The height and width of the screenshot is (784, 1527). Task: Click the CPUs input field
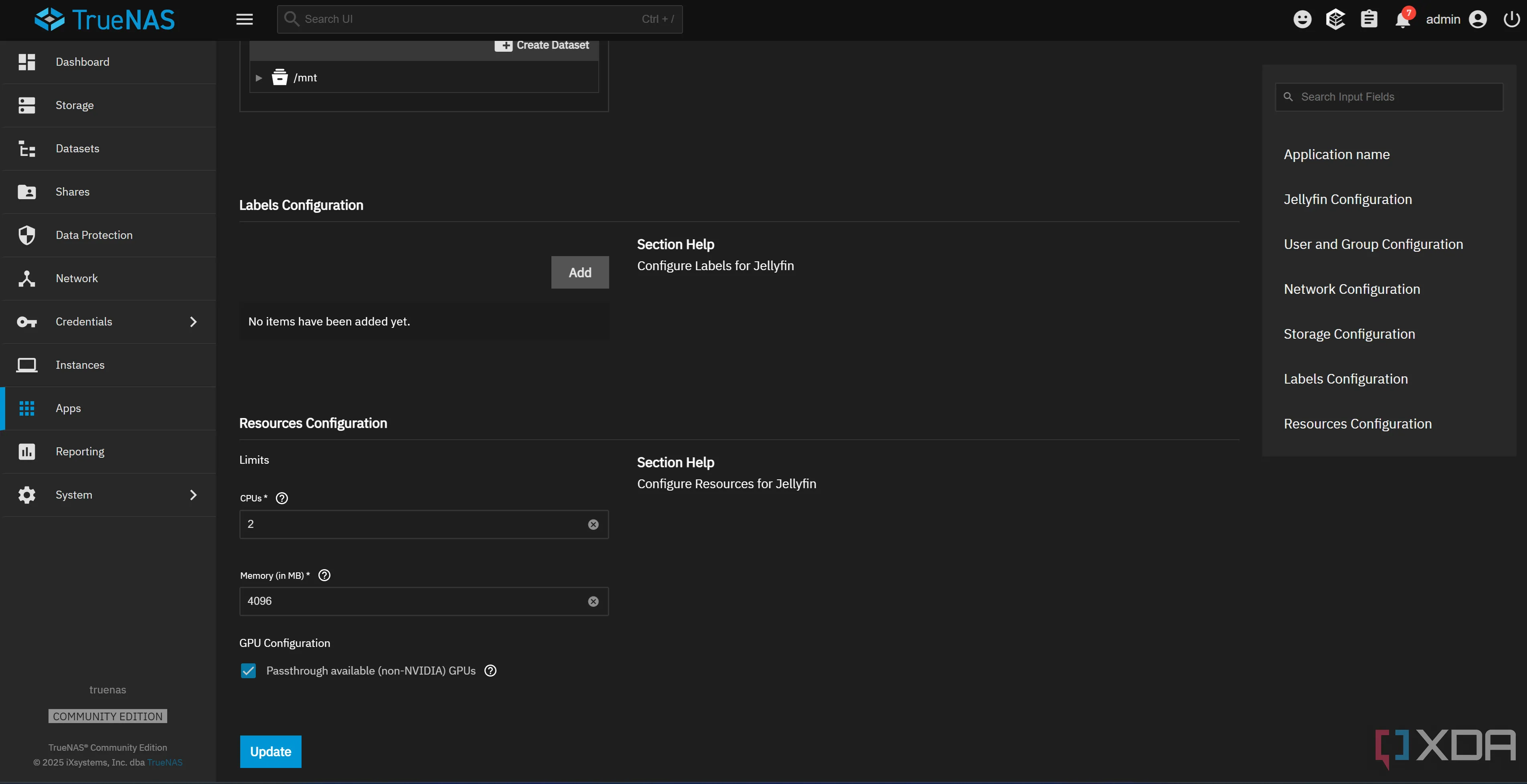point(423,524)
